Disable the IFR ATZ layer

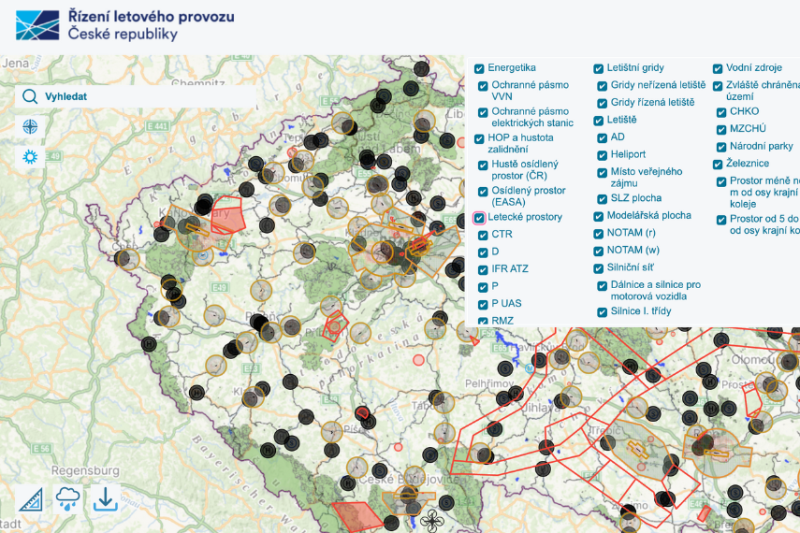point(483,270)
